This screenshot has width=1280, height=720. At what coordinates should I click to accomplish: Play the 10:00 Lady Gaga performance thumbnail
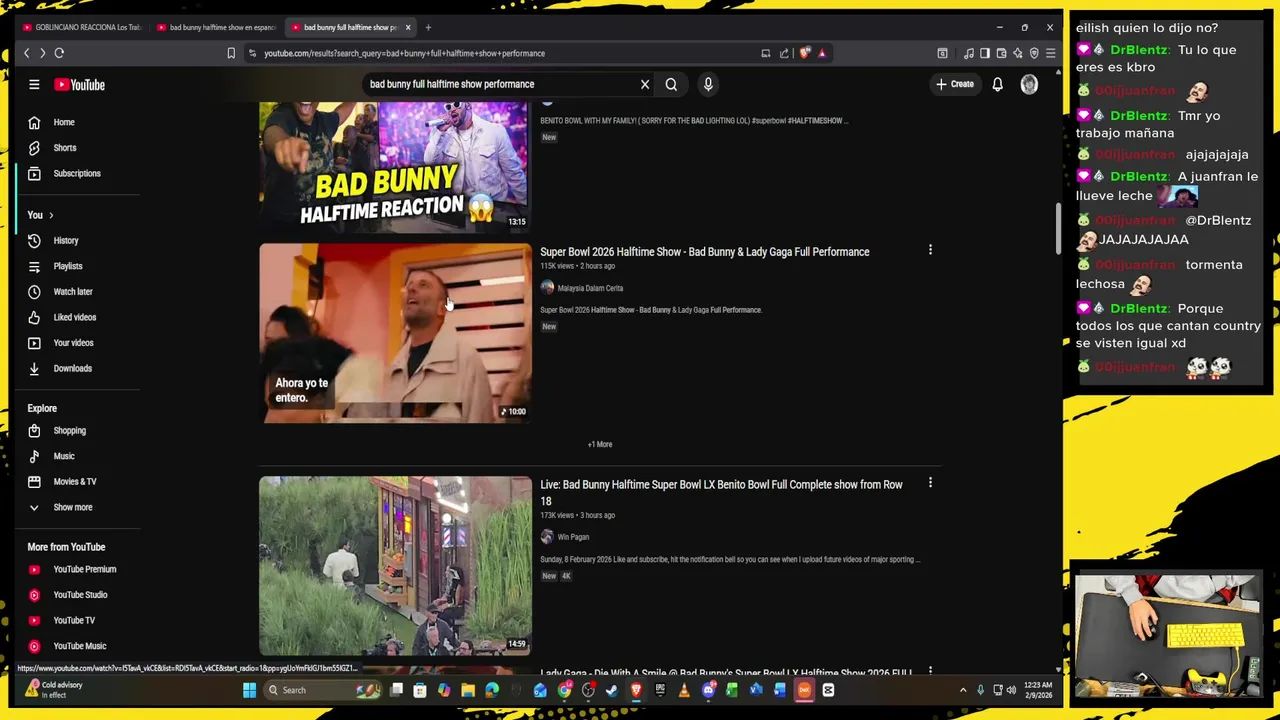coord(395,333)
